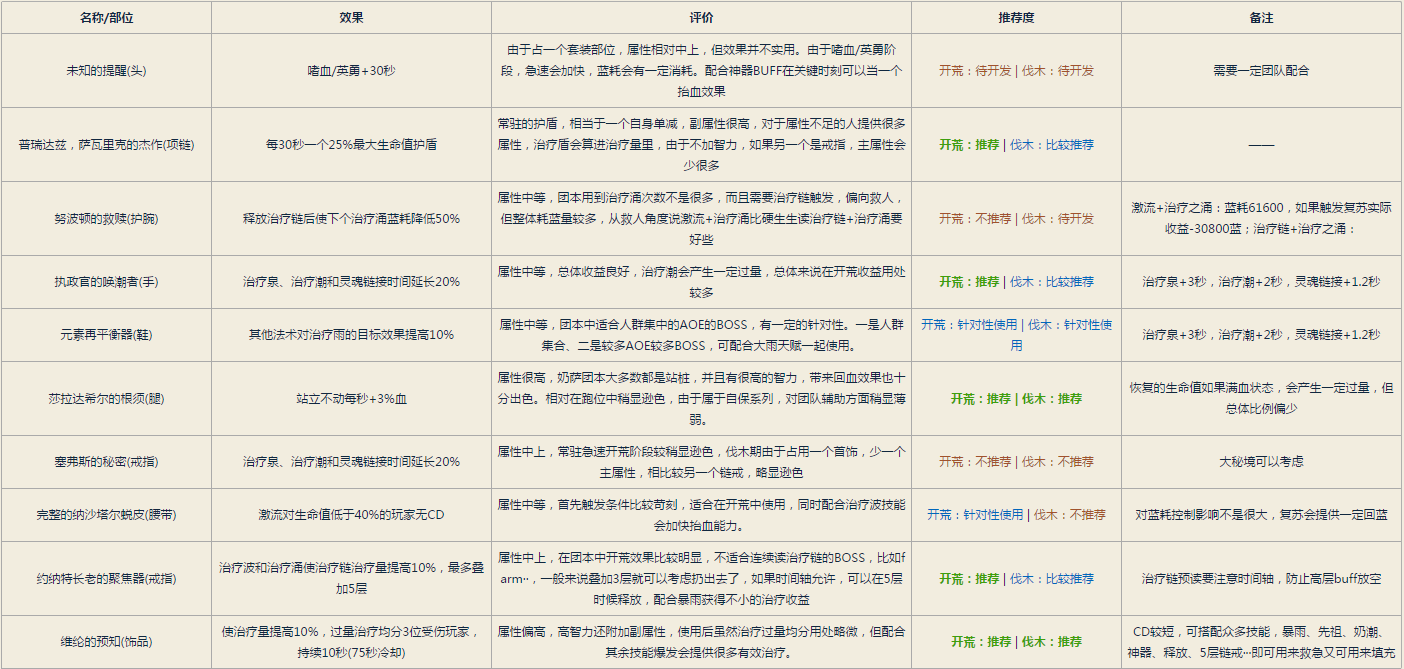The width and height of the screenshot is (1404, 669).
Task: Select the 未知的提醒(头) item name
Action: tap(106, 71)
